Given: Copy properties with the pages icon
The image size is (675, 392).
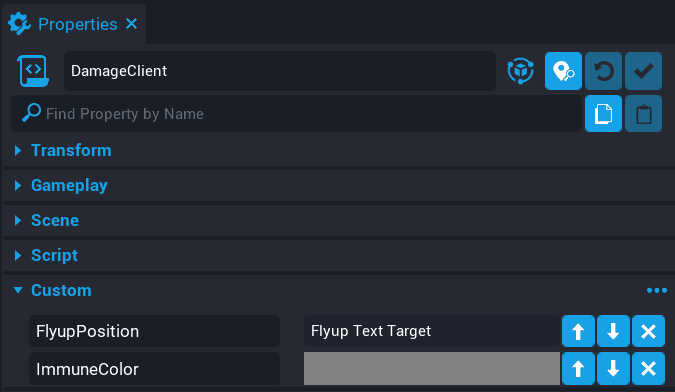Looking at the screenshot, I should [603, 114].
